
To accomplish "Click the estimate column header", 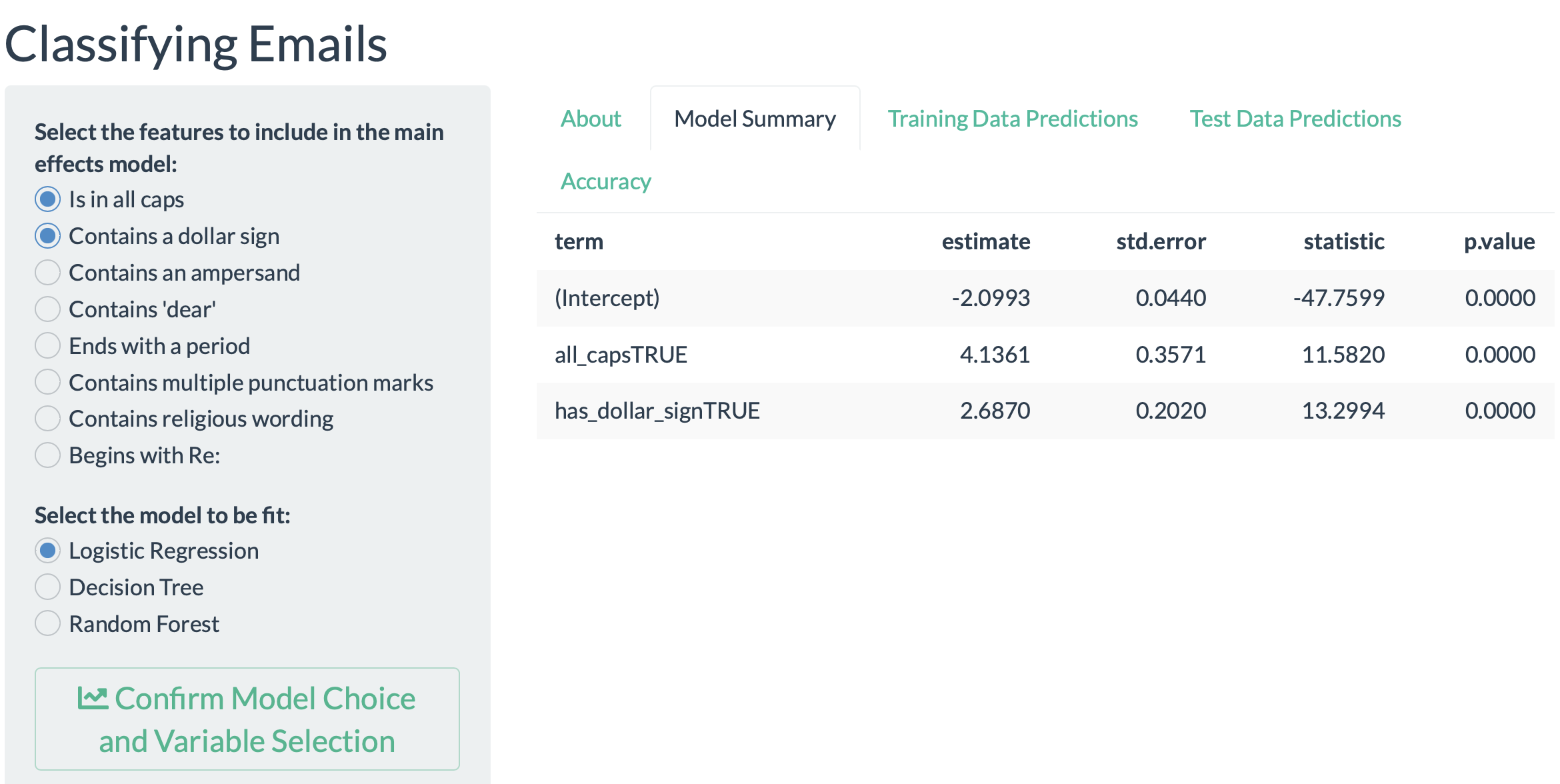I will coord(985,241).
